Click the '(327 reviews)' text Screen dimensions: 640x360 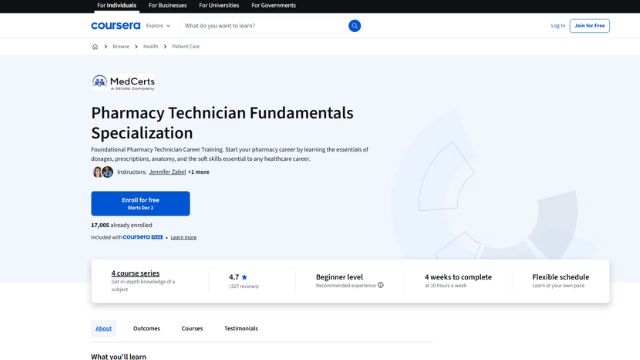[x=244, y=286]
